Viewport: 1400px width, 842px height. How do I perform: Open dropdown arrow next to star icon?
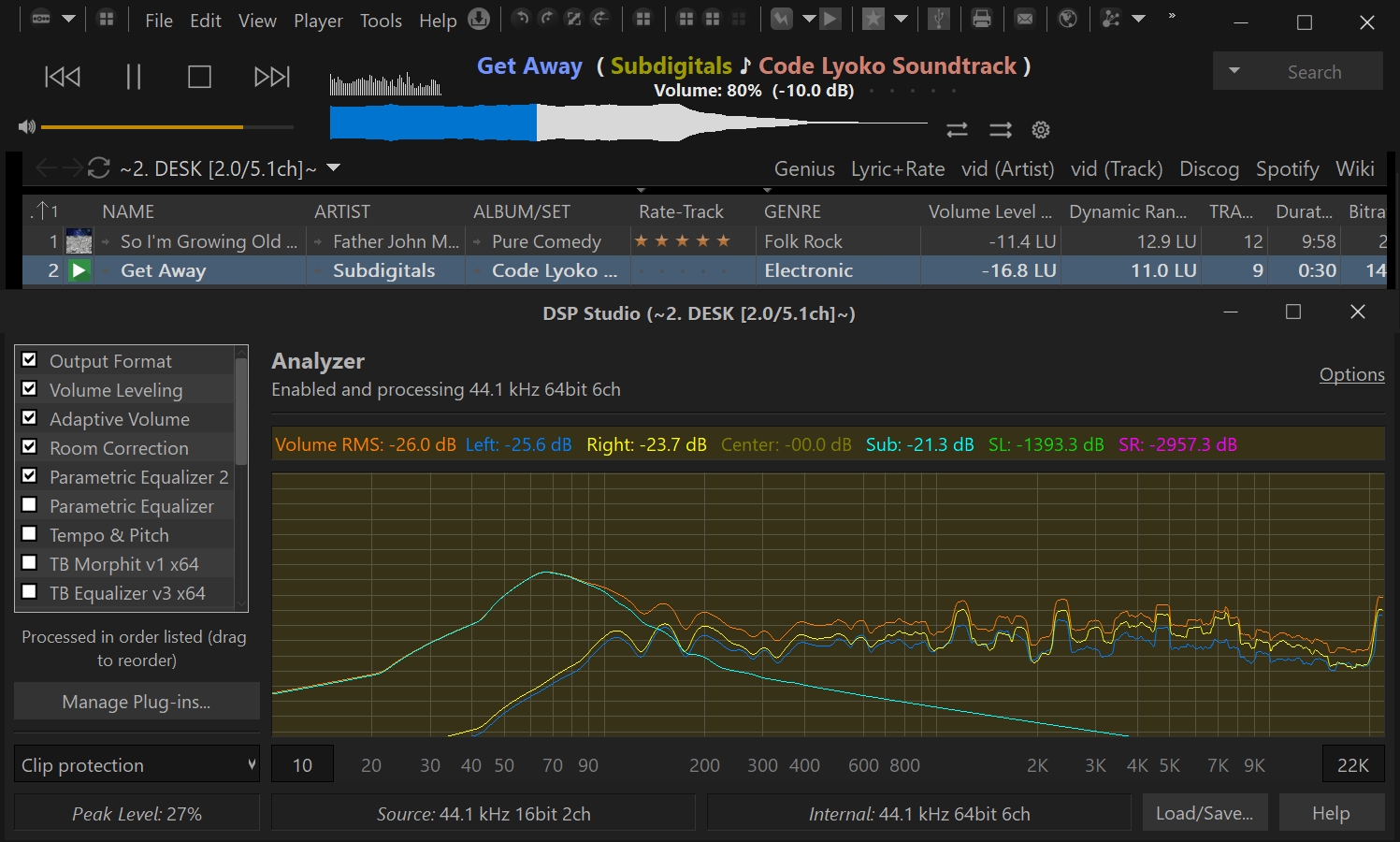pos(901,19)
